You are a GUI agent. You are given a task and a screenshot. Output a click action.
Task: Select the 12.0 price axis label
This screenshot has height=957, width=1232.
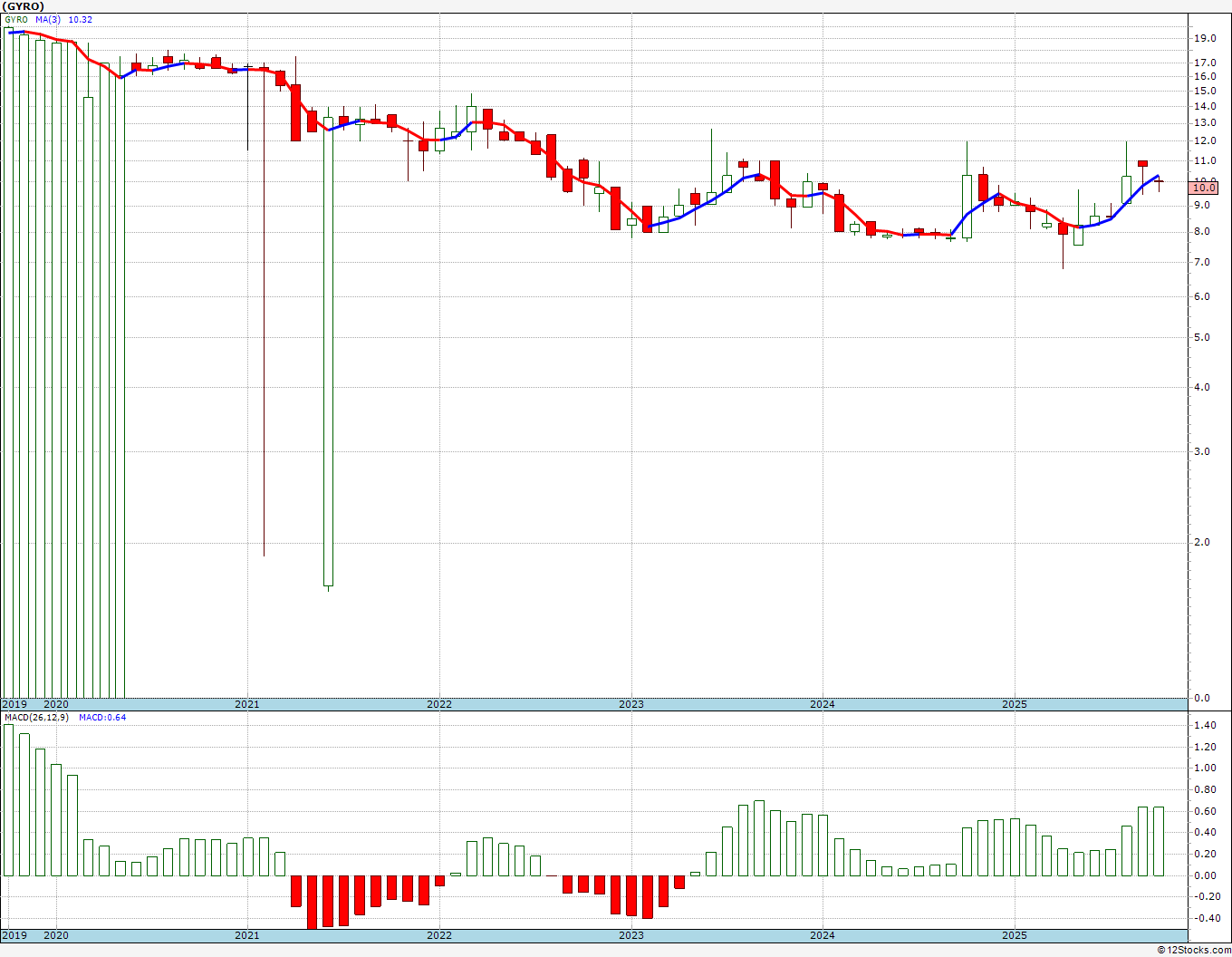point(1205,140)
